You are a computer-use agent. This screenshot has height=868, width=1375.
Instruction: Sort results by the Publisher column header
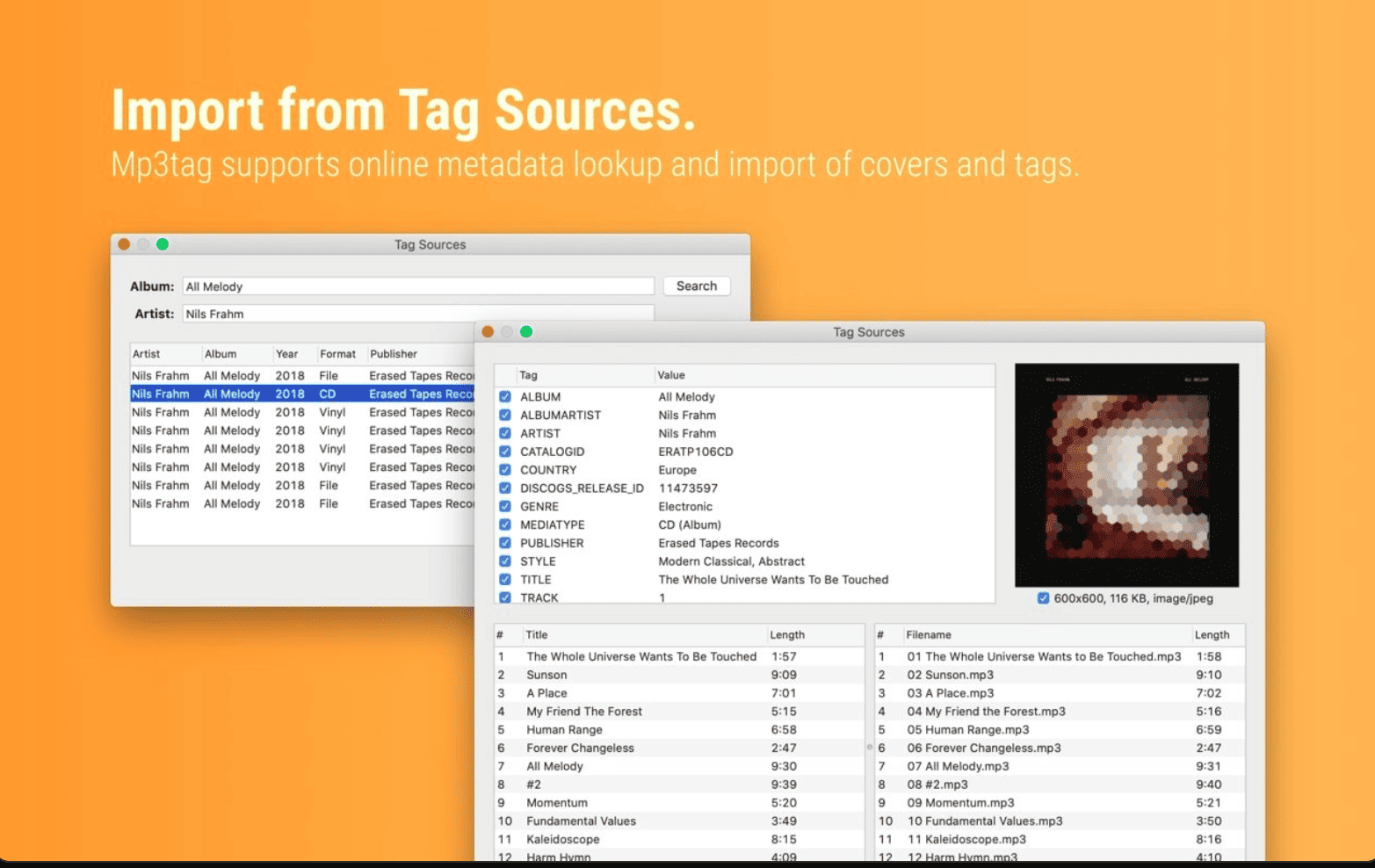pyautogui.click(x=394, y=354)
